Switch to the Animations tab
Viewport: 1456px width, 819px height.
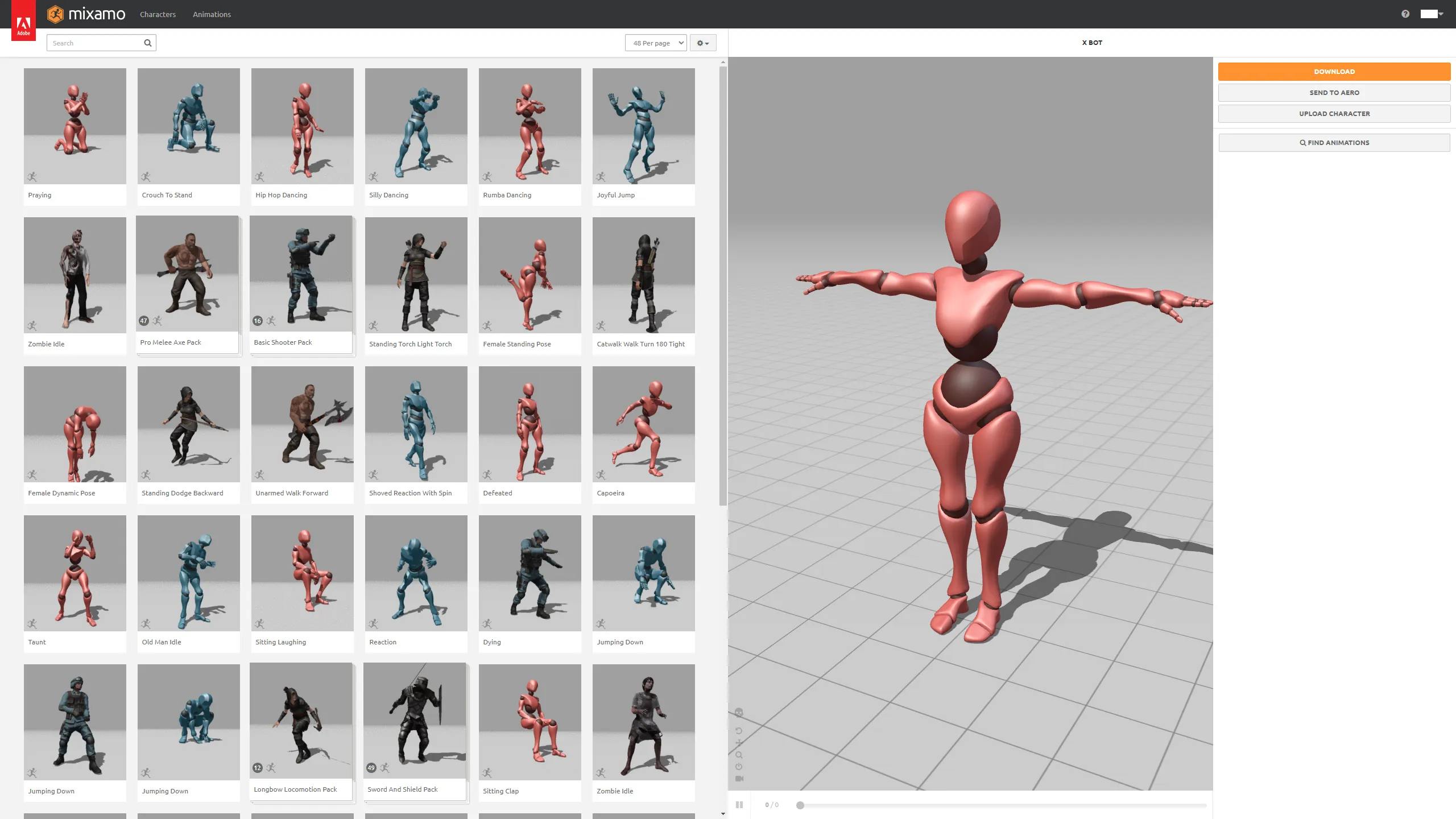(212, 14)
